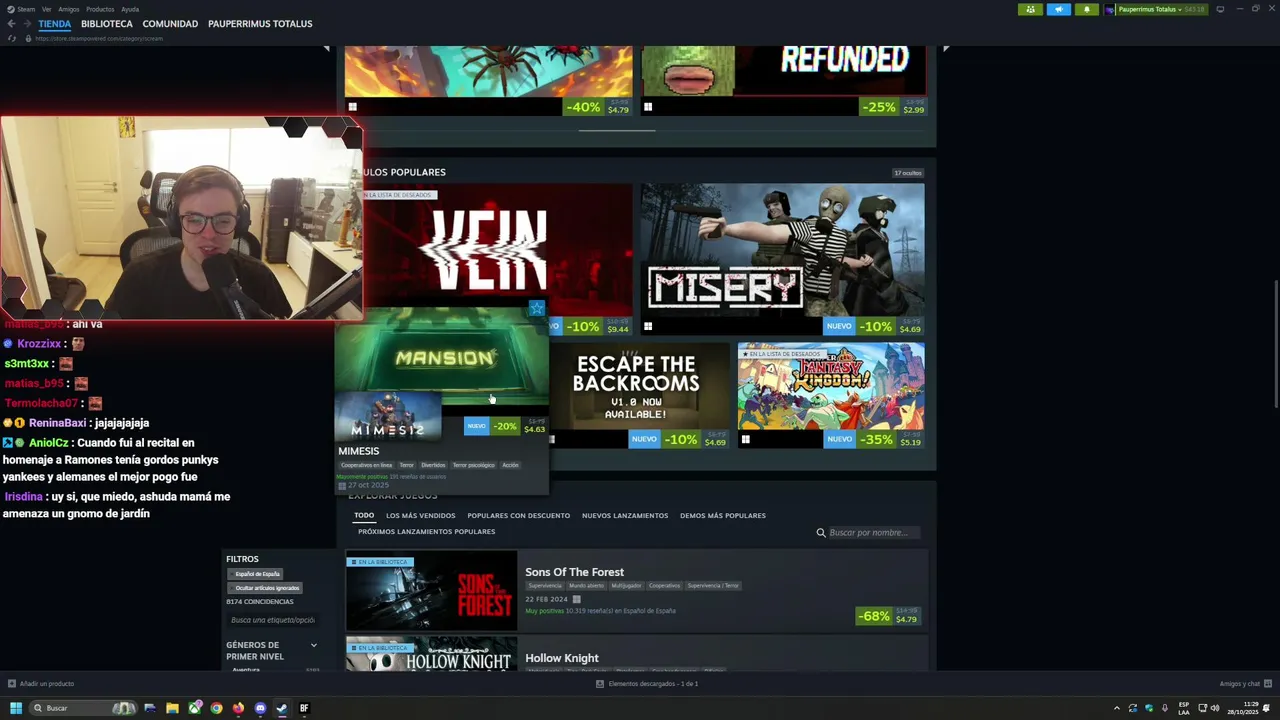Click Añadir un producto
This screenshot has width=1280, height=720.
click(47, 684)
